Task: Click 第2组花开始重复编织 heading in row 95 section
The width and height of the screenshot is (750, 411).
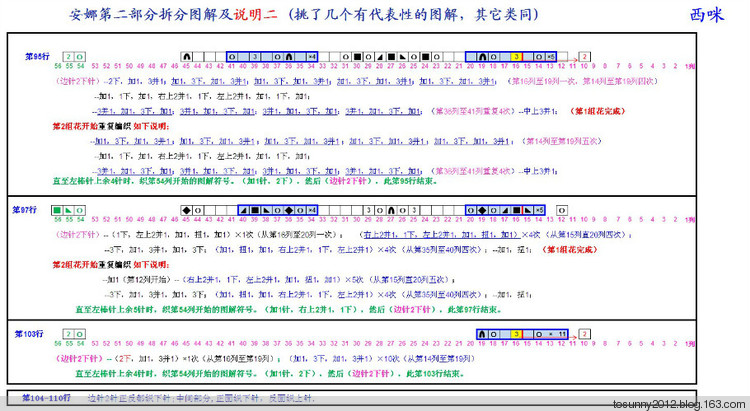Action: coord(92,126)
